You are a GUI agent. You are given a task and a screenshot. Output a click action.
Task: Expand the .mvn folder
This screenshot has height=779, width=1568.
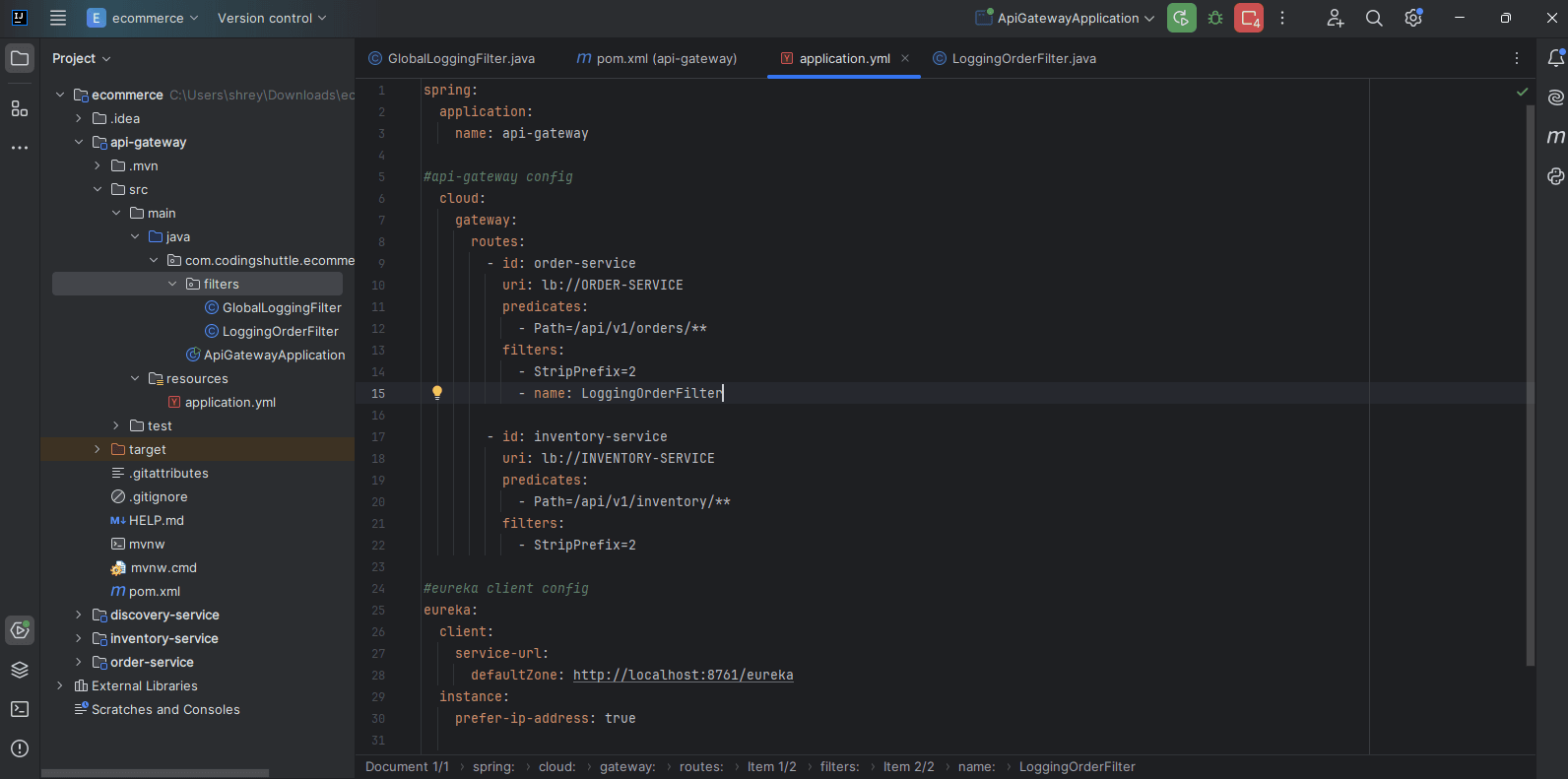pos(98,165)
